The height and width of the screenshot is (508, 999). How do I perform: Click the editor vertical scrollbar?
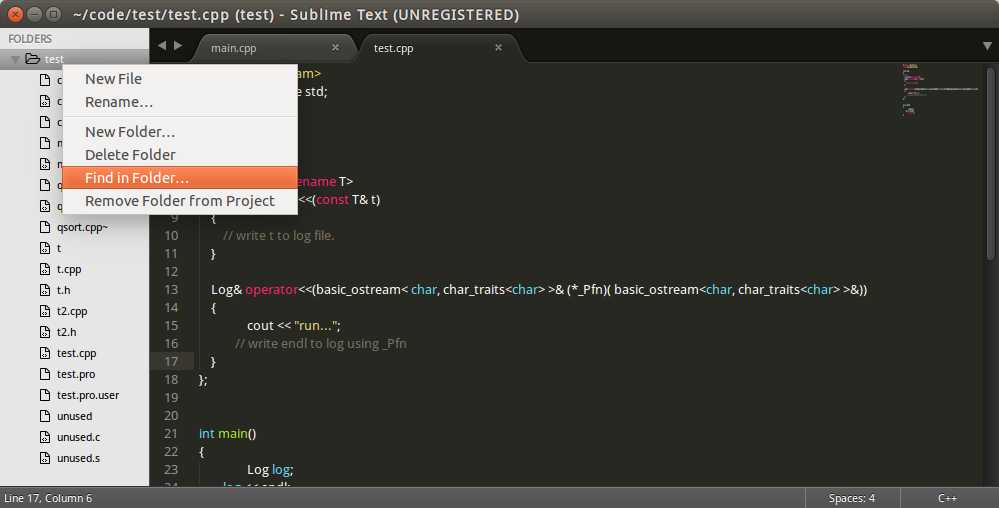(x=990, y=163)
